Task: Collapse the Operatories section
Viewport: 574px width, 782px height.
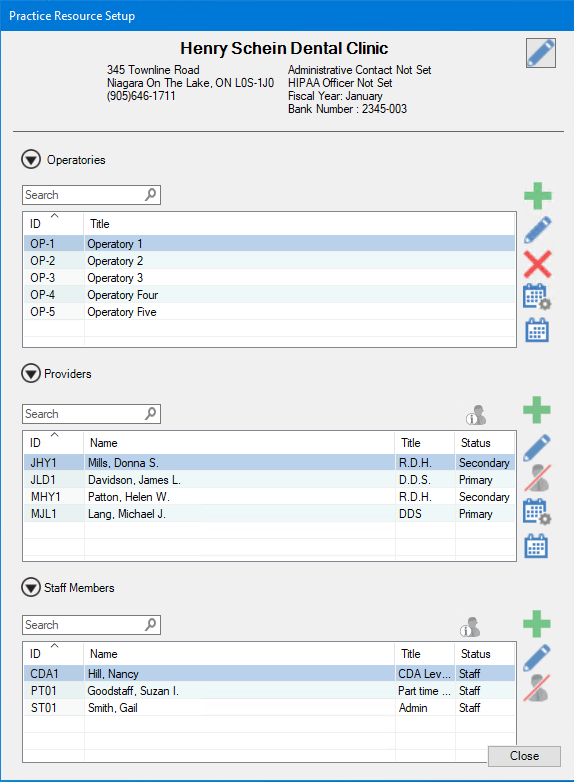Action: pyautogui.click(x=31, y=160)
